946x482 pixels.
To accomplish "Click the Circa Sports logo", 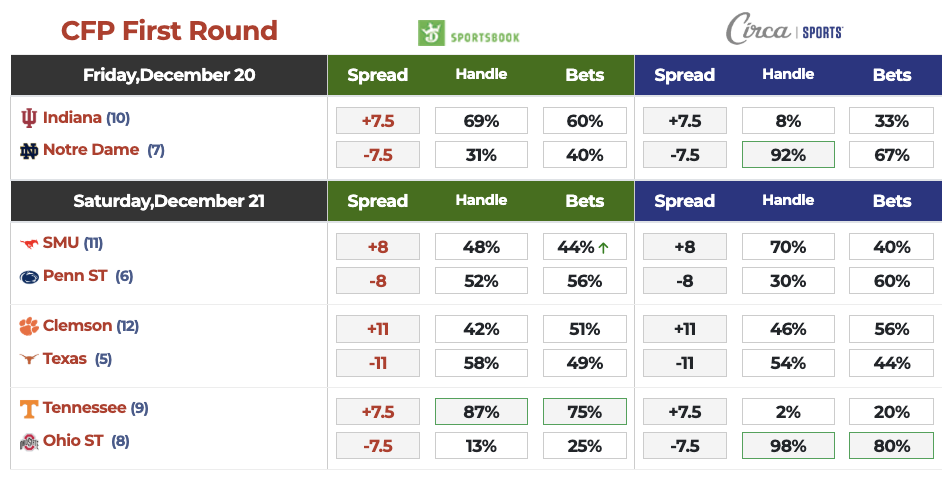I will (785, 30).
